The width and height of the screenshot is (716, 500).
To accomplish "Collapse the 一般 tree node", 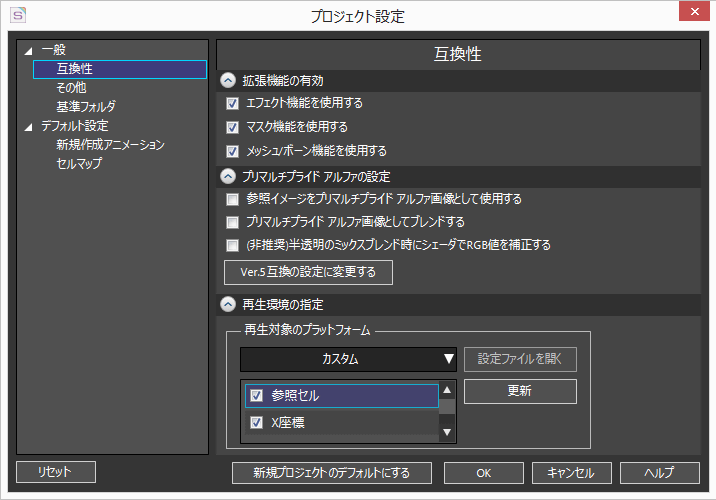I will (29, 50).
